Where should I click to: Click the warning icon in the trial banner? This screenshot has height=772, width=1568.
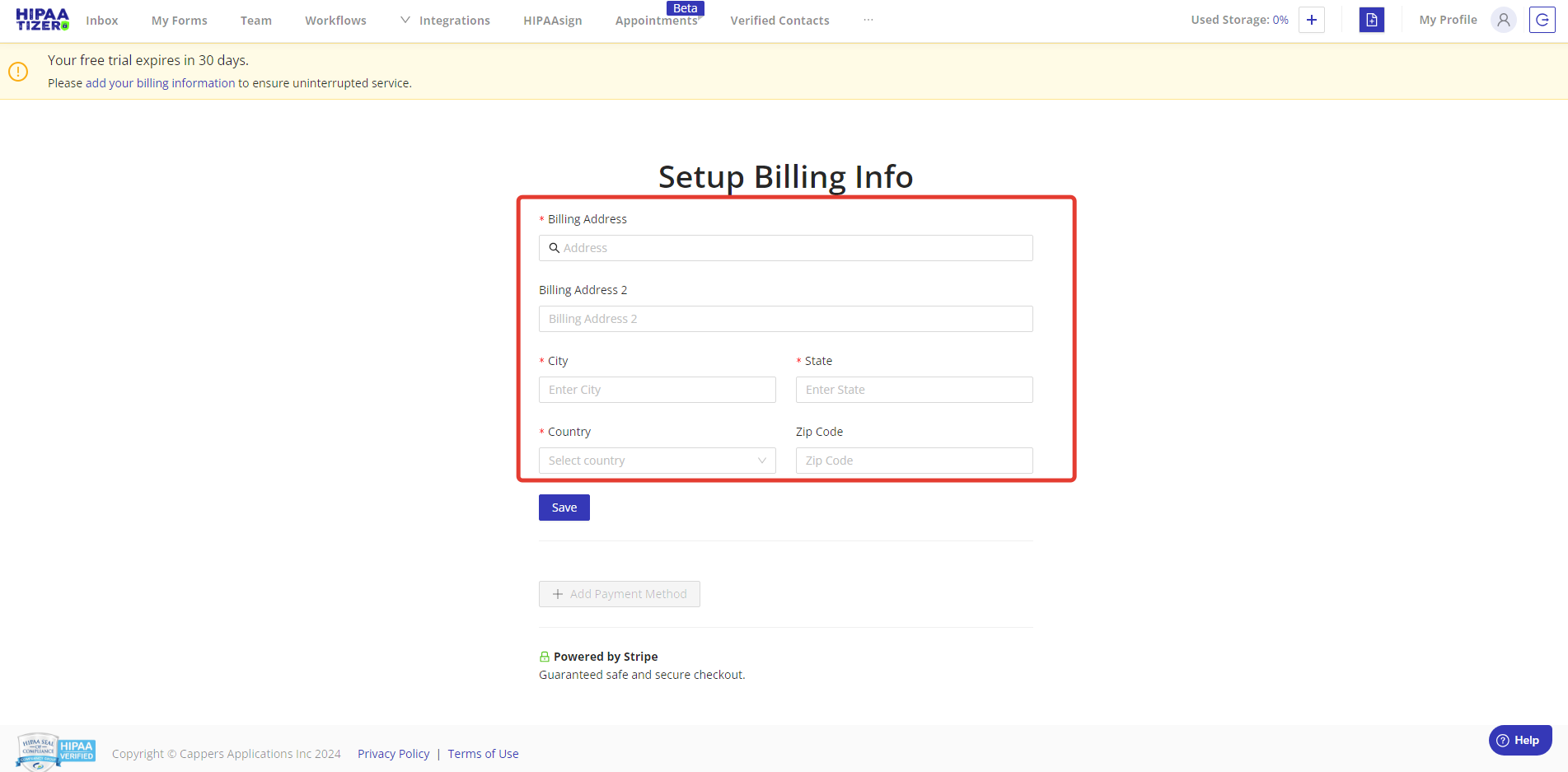[x=18, y=71]
